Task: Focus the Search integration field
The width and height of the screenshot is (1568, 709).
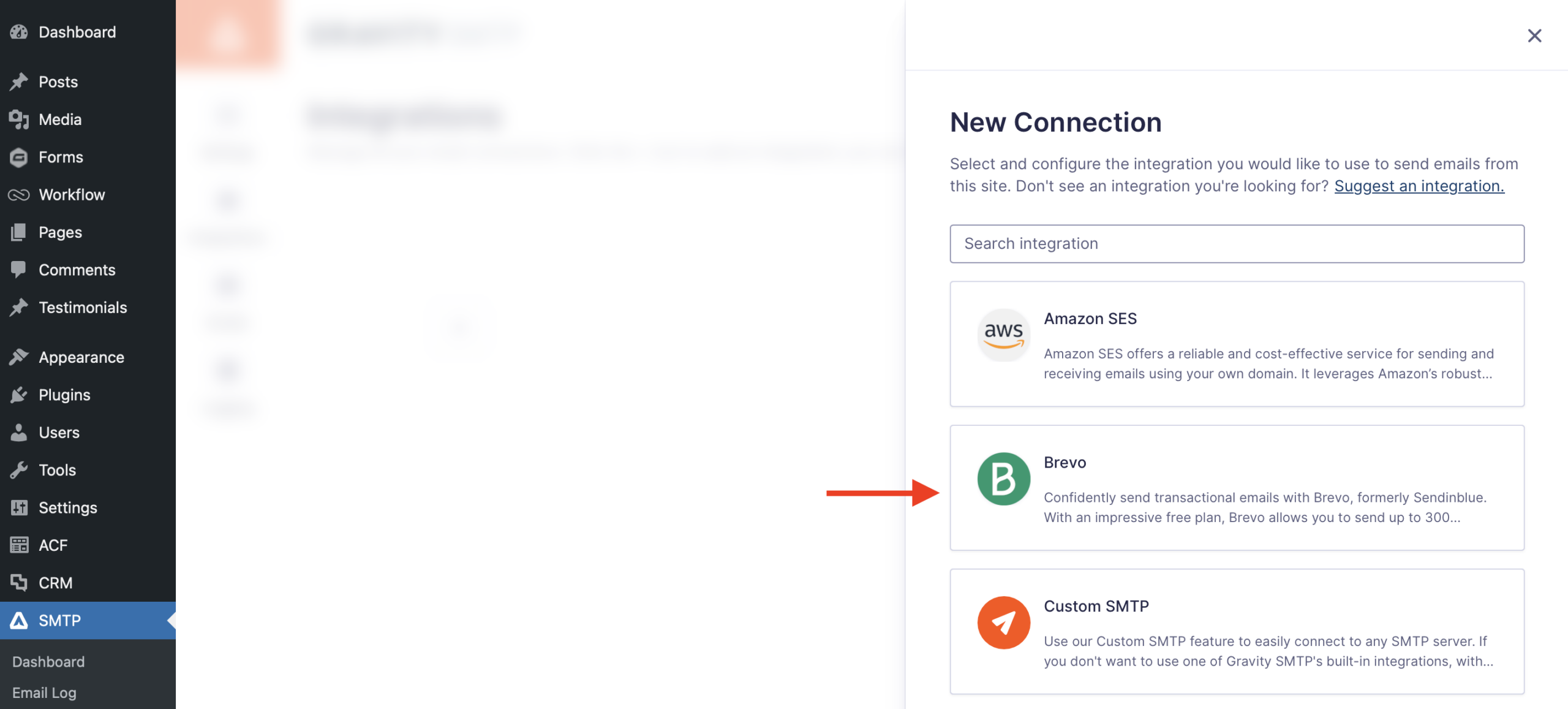Action: (x=1237, y=244)
